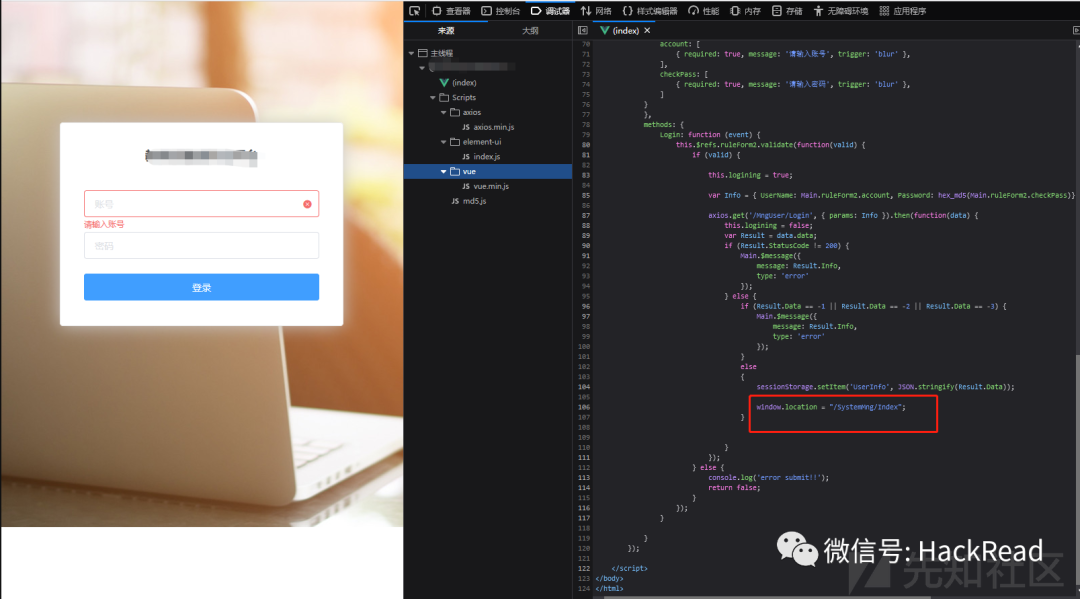Open md5.js file
This screenshot has width=1080, height=599.
tap(475, 201)
